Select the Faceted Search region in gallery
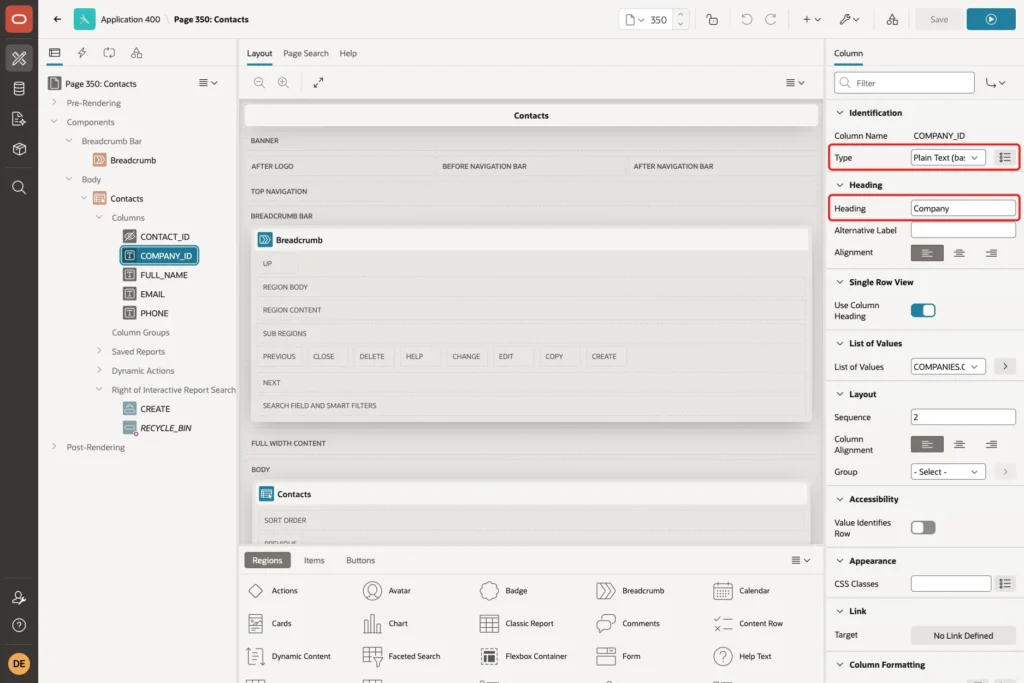 (402, 656)
